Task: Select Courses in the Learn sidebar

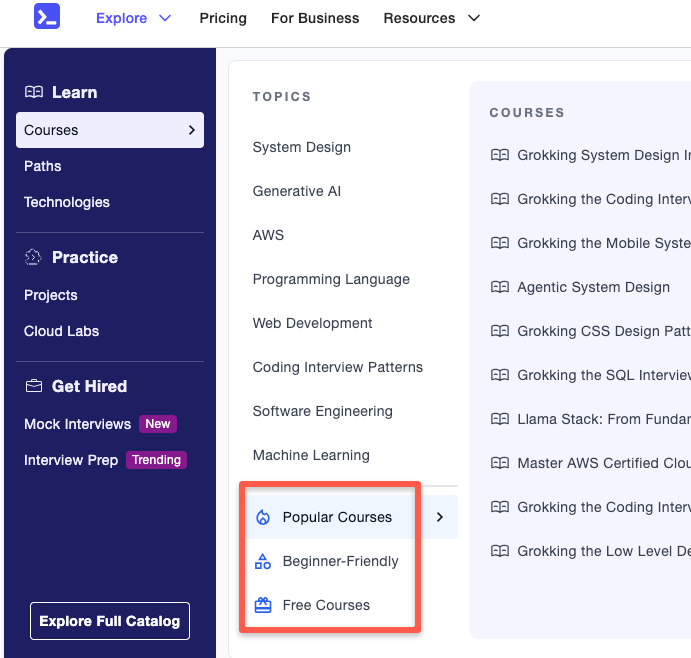Action: point(109,130)
